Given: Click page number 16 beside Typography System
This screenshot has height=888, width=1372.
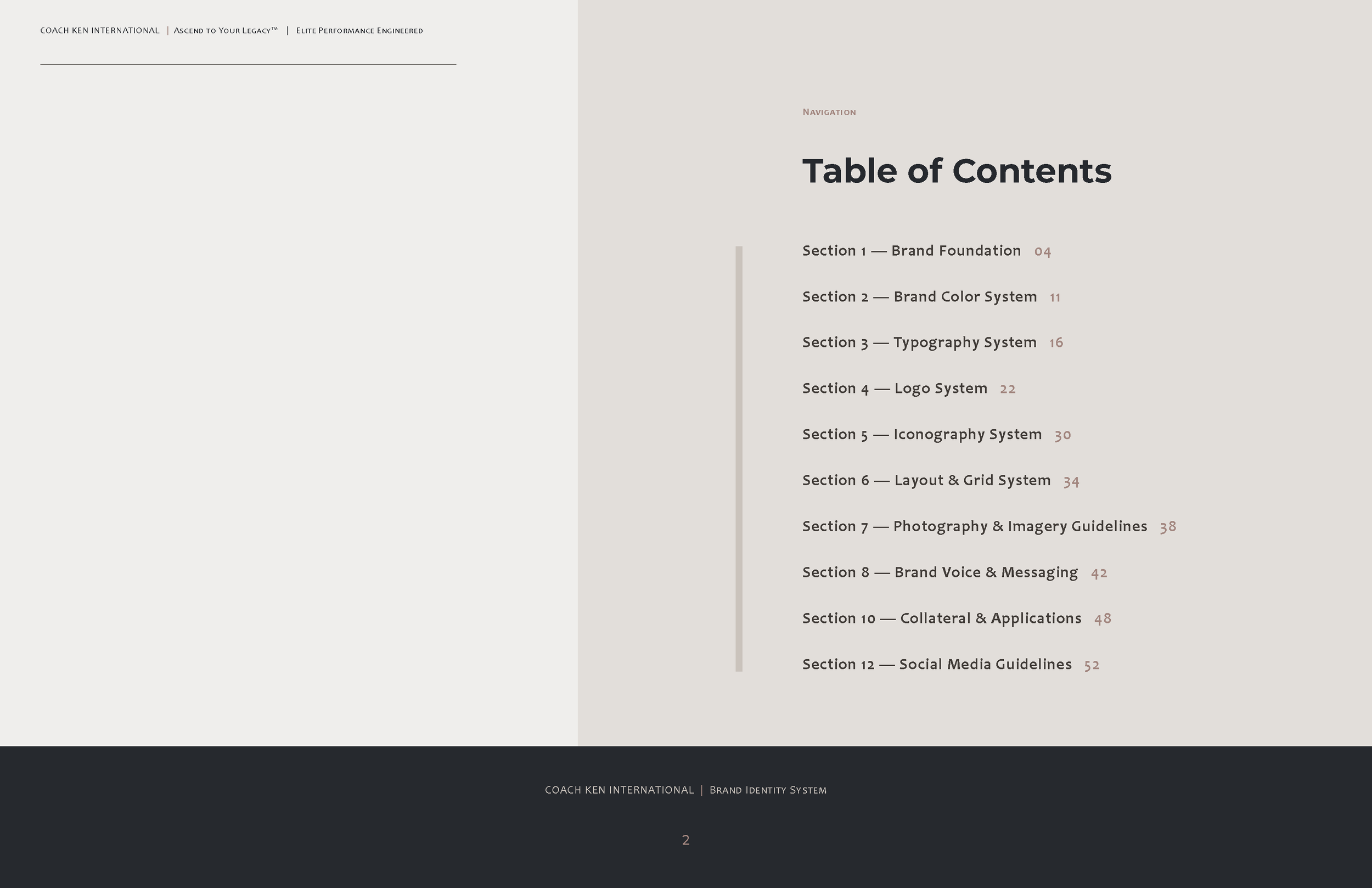Looking at the screenshot, I should 1056,343.
